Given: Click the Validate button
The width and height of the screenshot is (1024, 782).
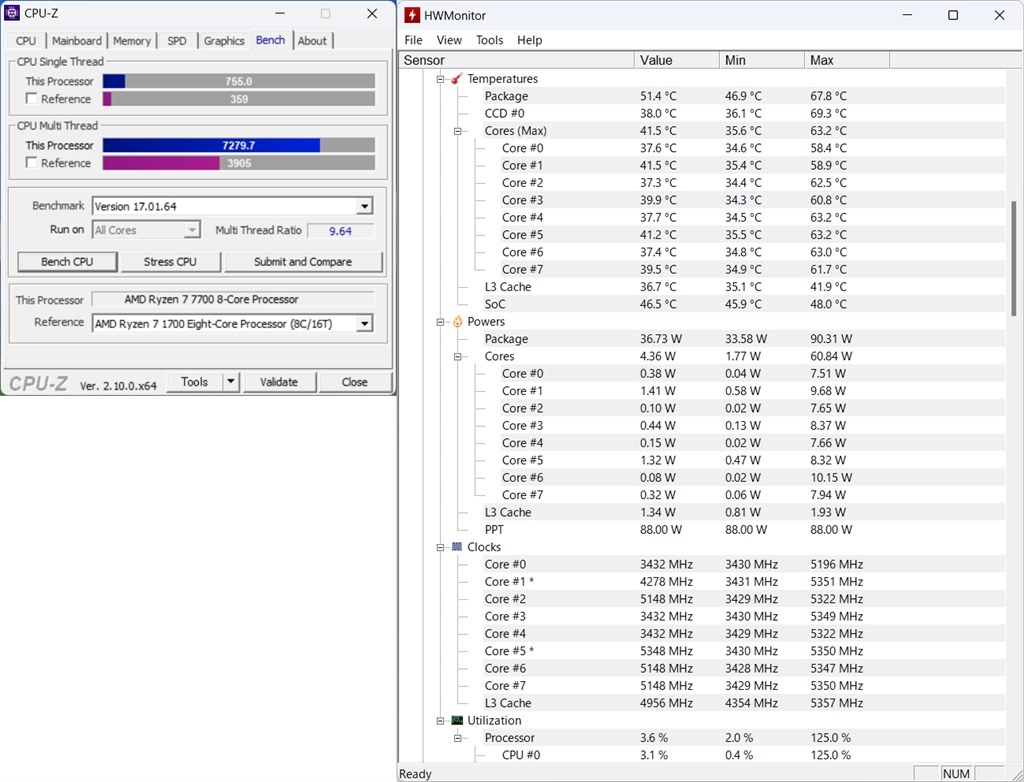Looking at the screenshot, I should [x=279, y=382].
